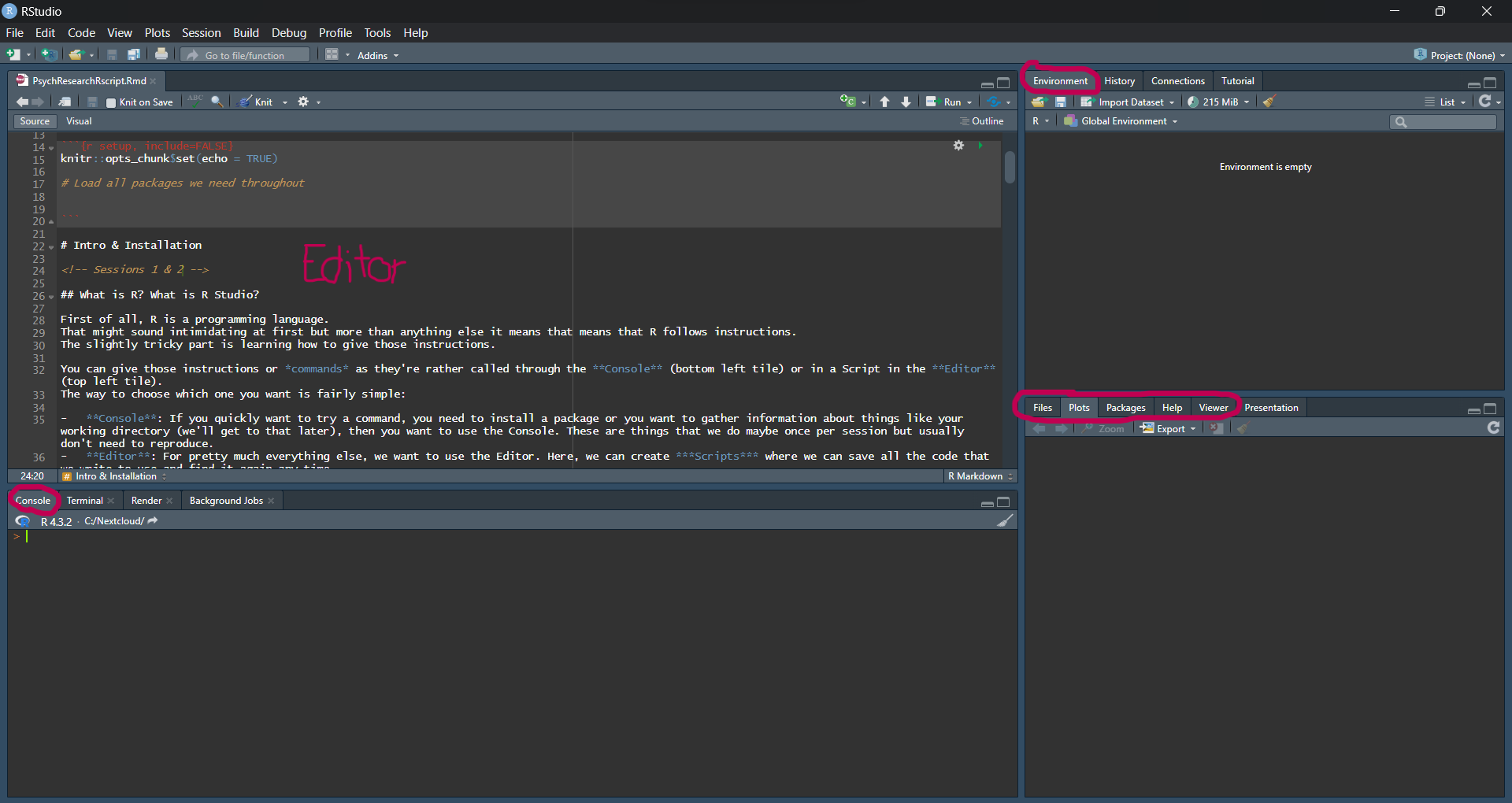Image resolution: width=1512 pixels, height=803 pixels.
Task: Maximize the Console pane
Action: point(1003,501)
